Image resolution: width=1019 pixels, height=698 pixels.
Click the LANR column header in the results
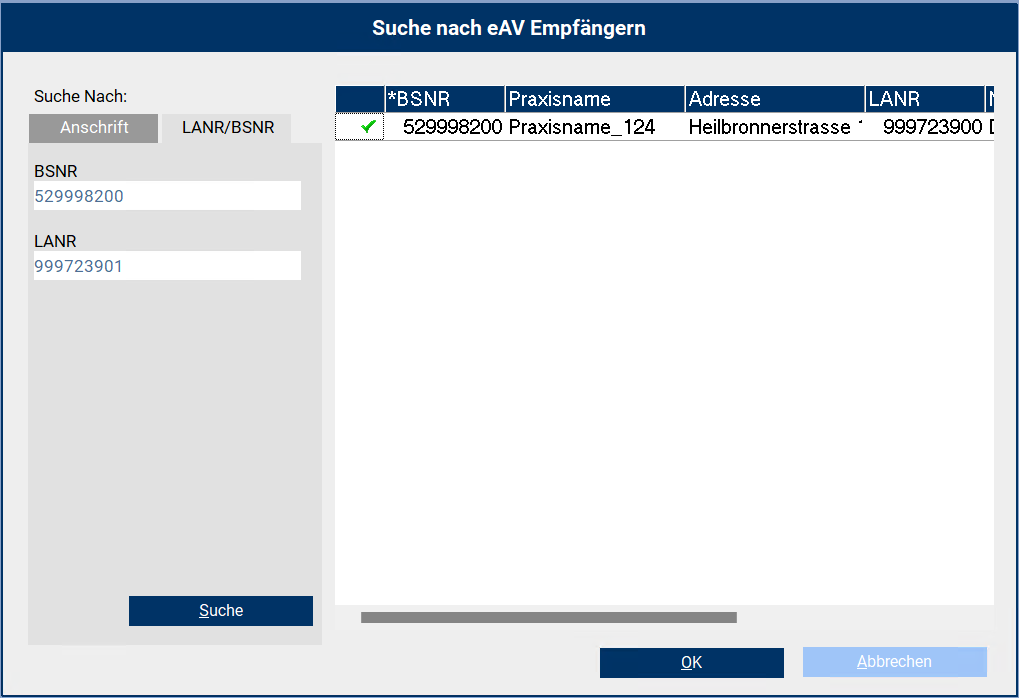[922, 98]
